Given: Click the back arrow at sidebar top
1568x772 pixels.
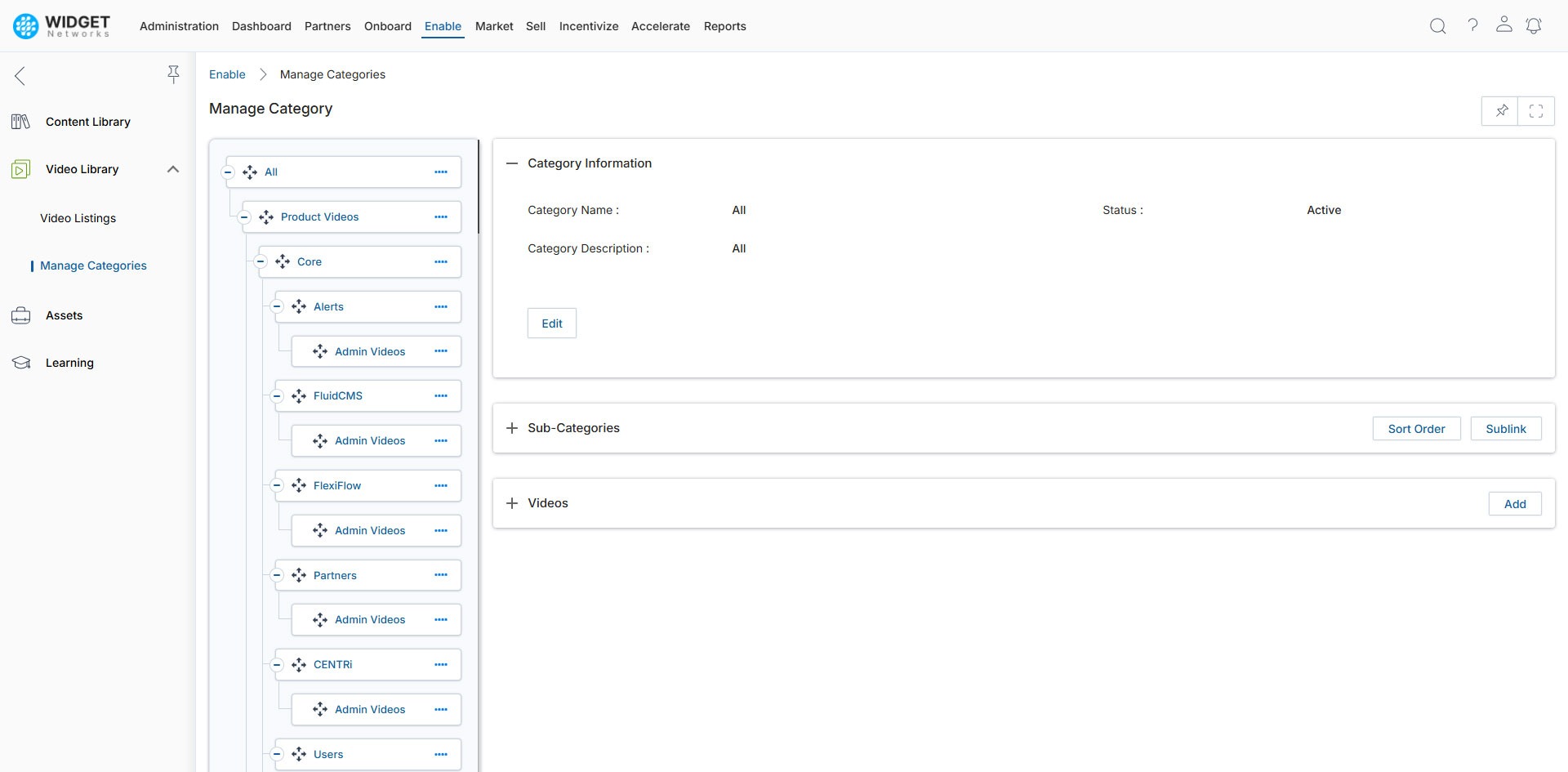Looking at the screenshot, I should (20, 75).
